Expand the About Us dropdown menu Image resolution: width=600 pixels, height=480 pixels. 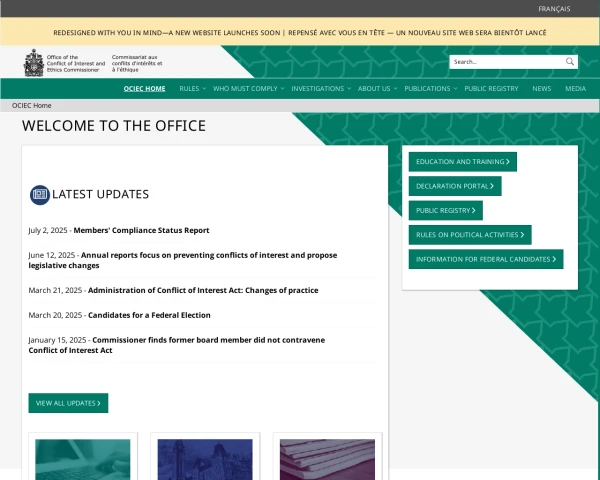click(x=377, y=88)
